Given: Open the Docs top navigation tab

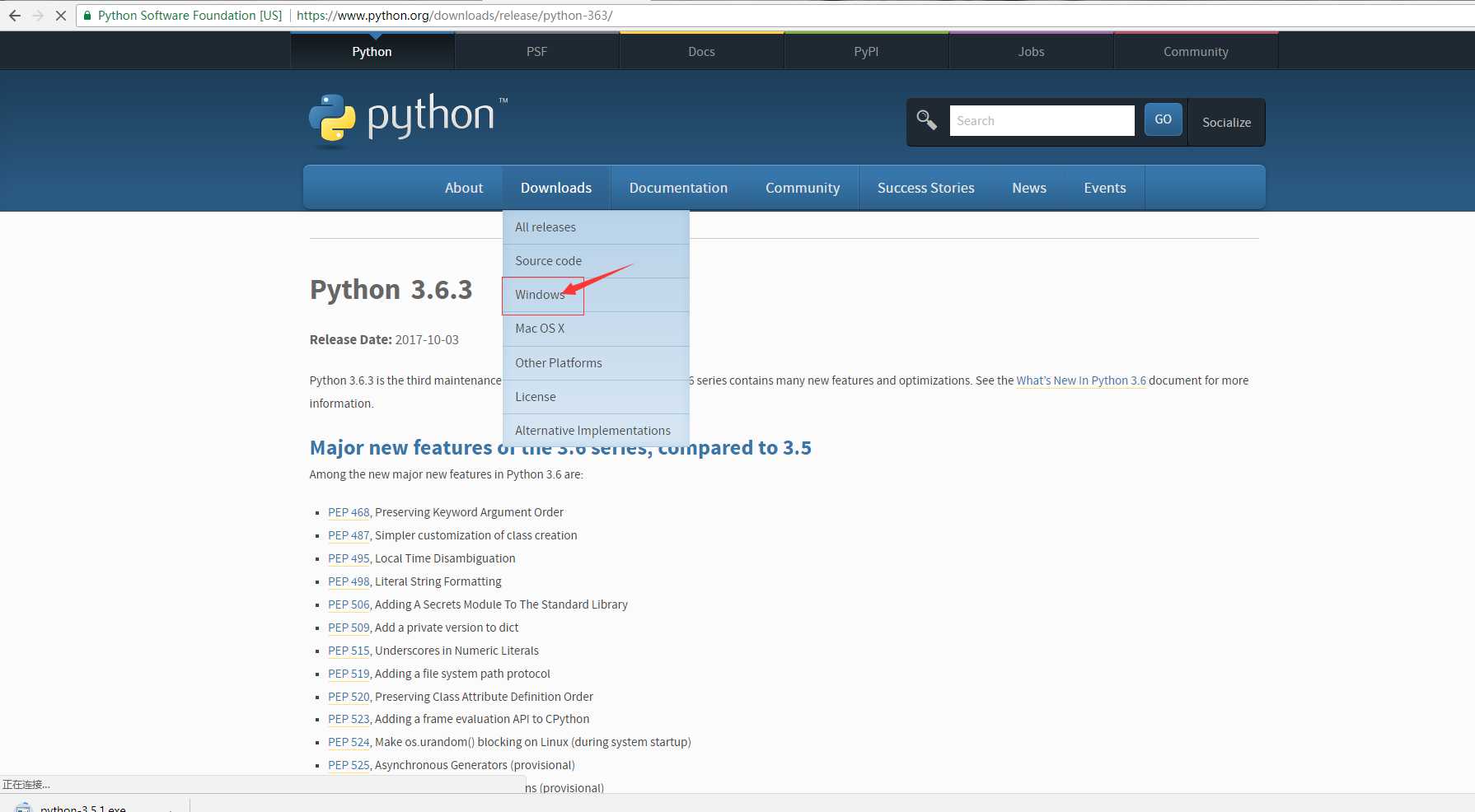Looking at the screenshot, I should [x=701, y=51].
